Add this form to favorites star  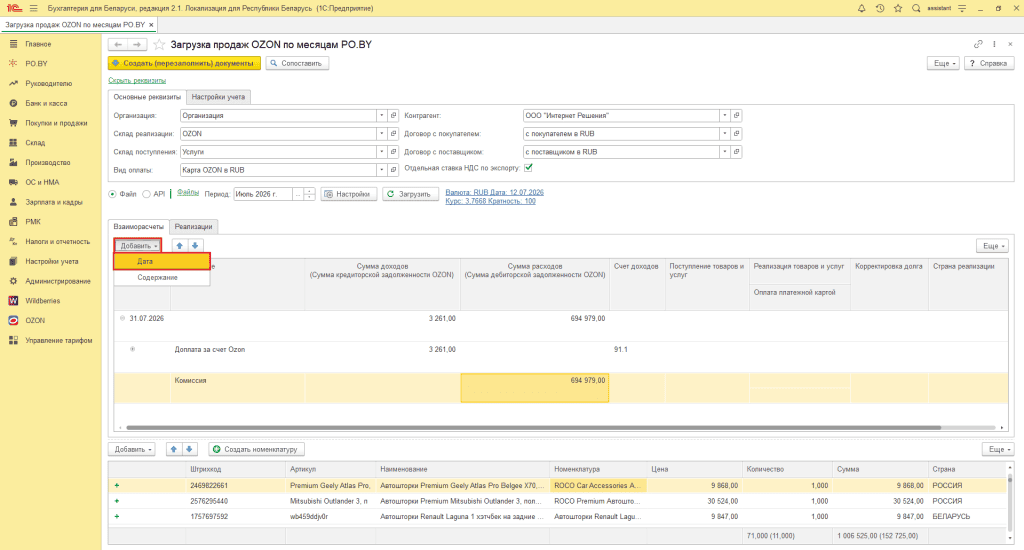pos(159,44)
